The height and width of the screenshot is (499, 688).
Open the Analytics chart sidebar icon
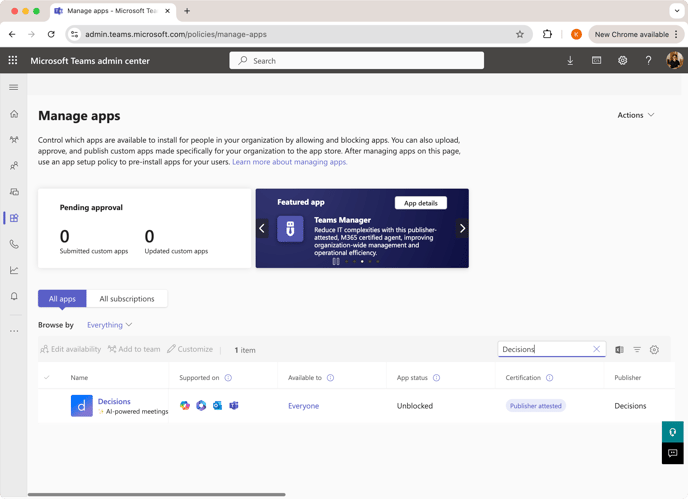click(x=14, y=270)
